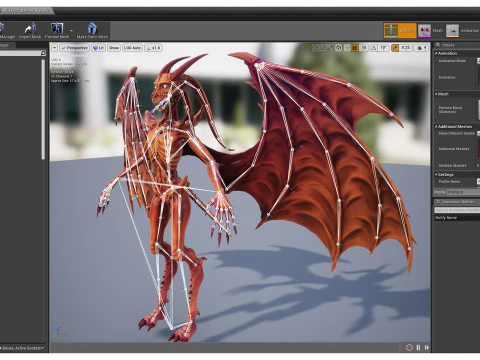Open the rotation snap value 10°
Image resolution: width=480 pixels, height=360 pixels.
click(383, 48)
